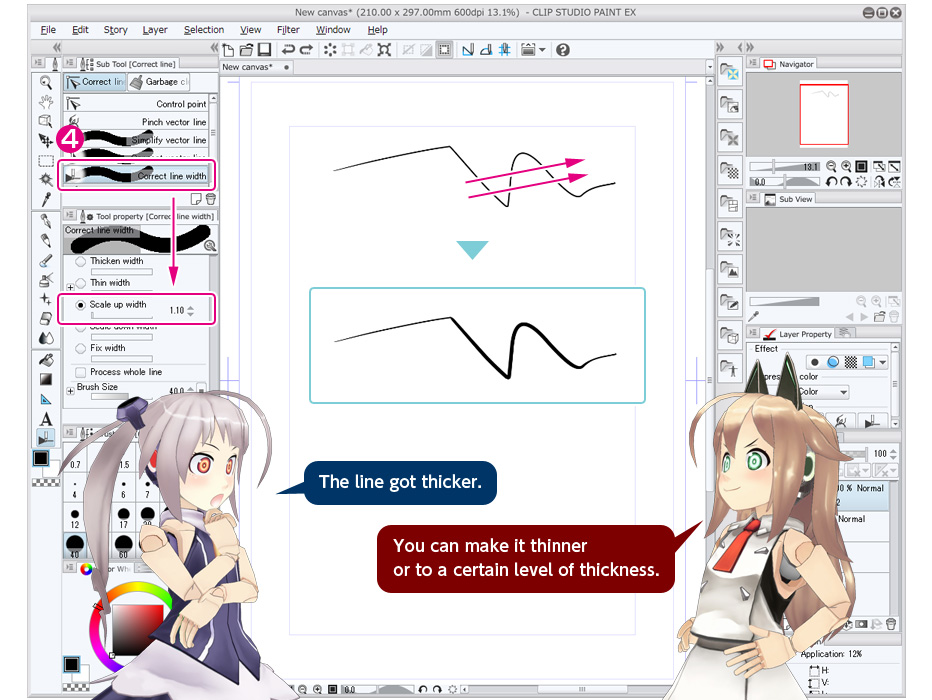
Task: Enable the Process whole line checkbox
Action: (x=80, y=372)
